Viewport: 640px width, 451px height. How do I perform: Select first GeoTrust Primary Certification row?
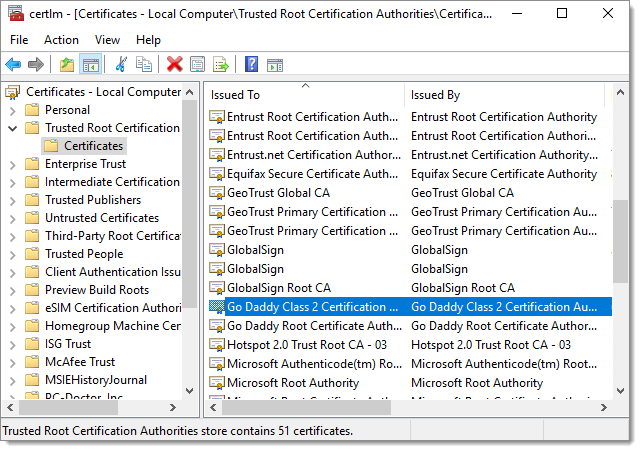[410, 212]
